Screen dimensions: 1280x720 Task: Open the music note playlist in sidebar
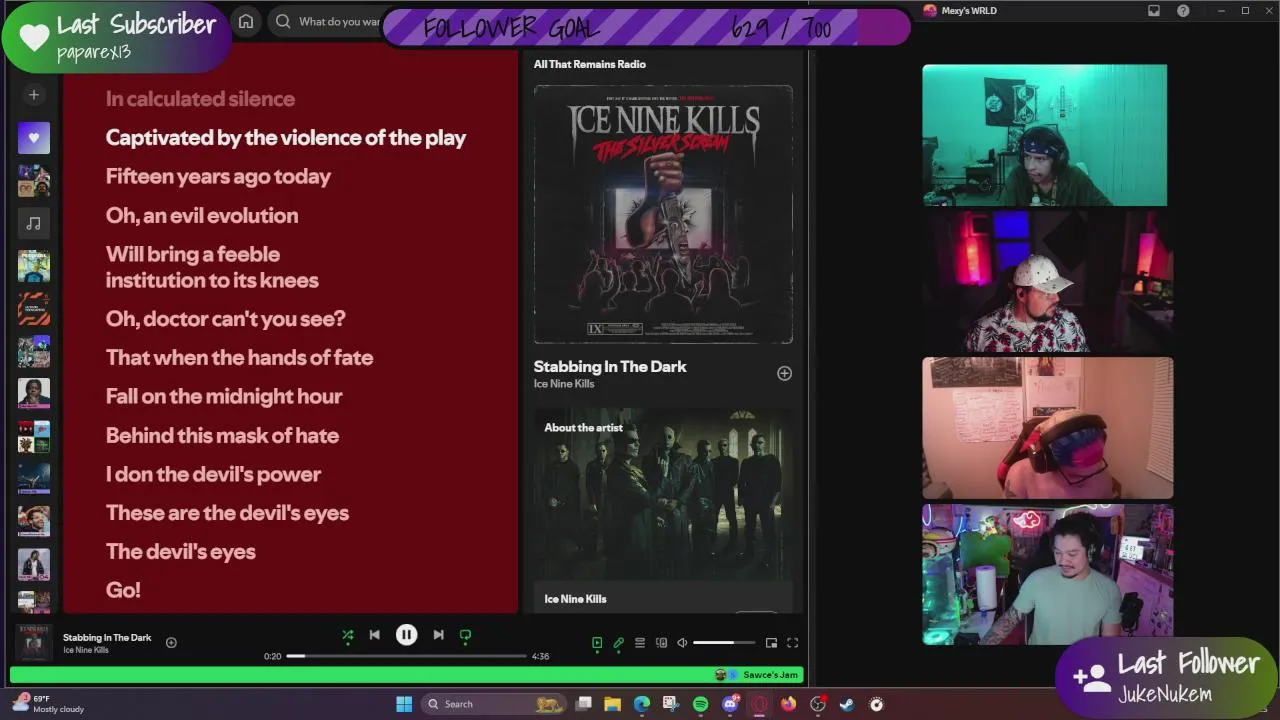pyautogui.click(x=33, y=223)
